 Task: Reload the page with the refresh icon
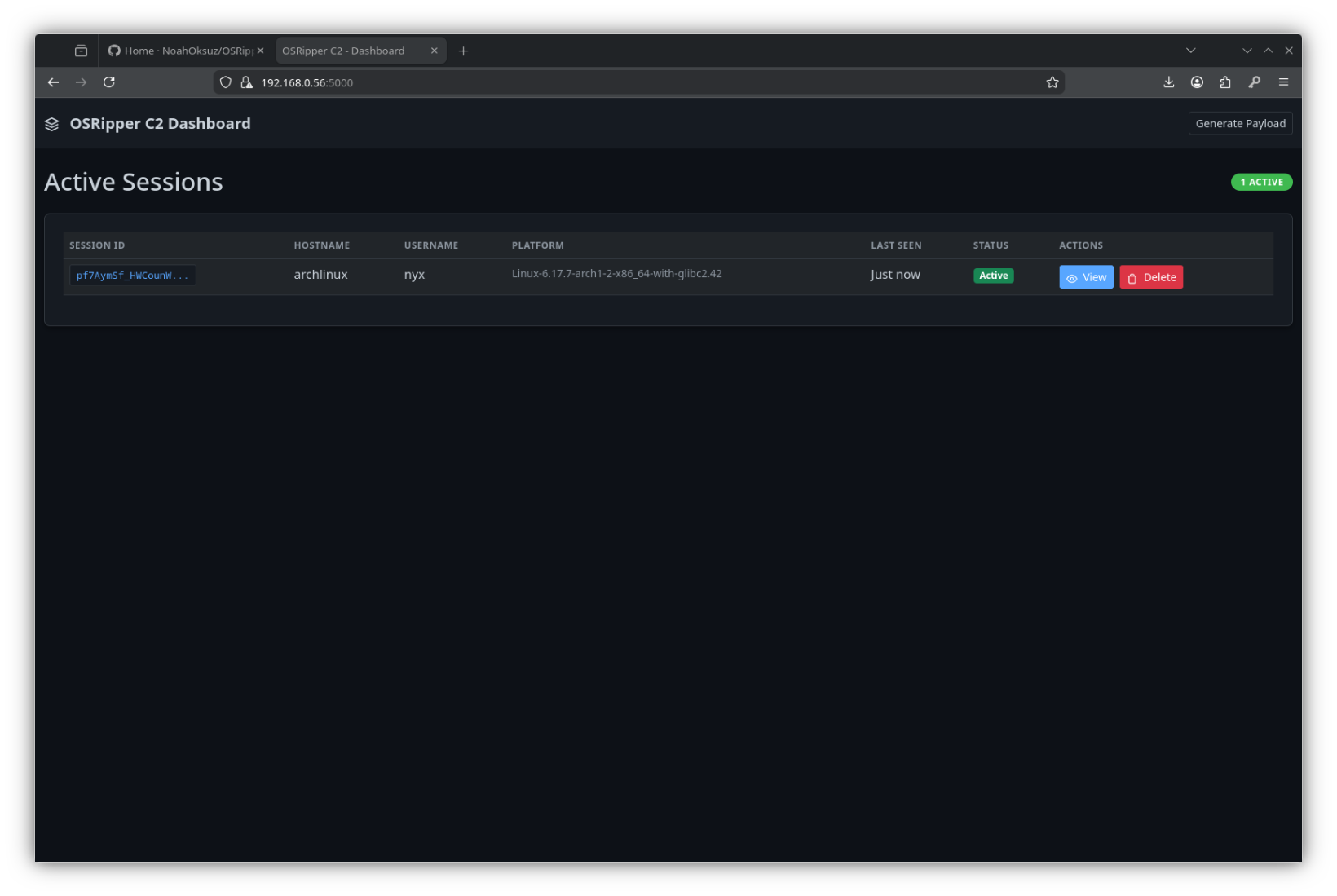(108, 82)
